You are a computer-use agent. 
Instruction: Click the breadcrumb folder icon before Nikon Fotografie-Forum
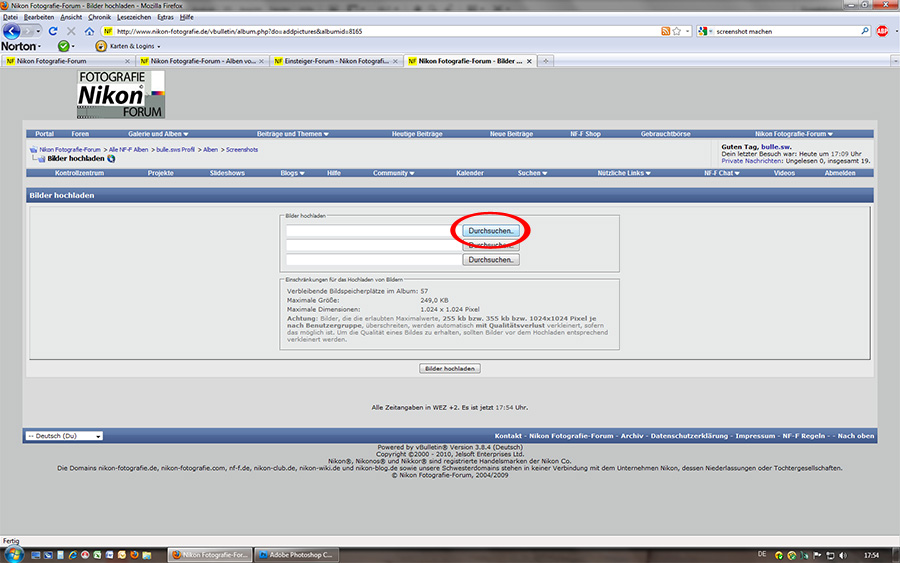click(33, 149)
